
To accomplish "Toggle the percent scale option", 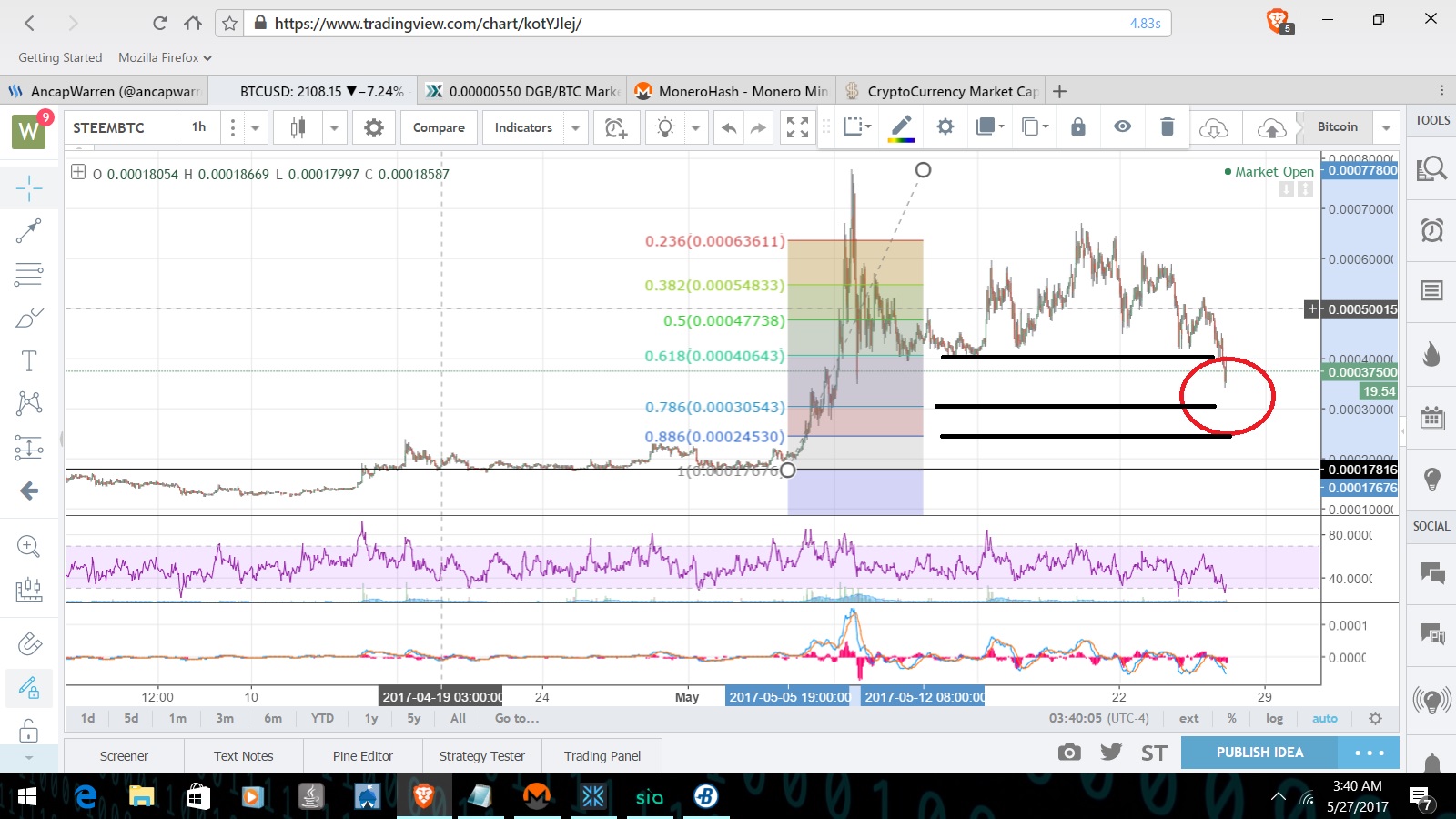I will click(1231, 718).
